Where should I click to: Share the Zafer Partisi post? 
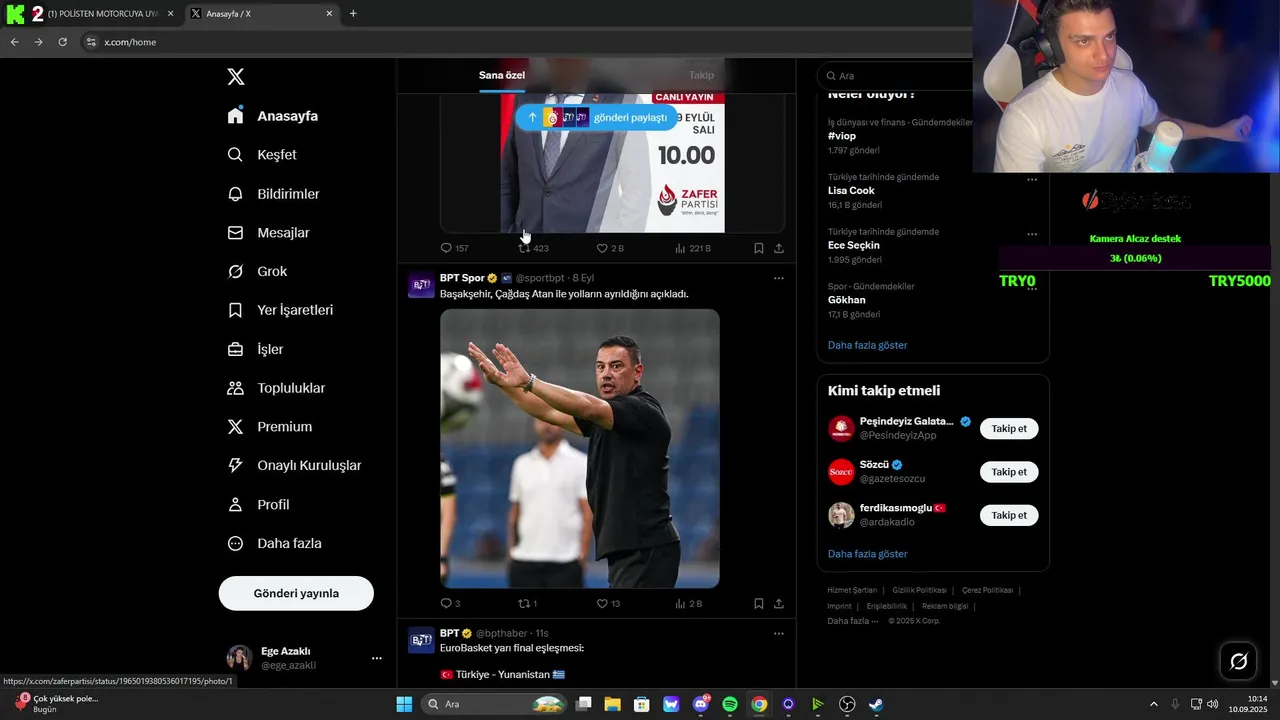pyautogui.click(x=779, y=248)
